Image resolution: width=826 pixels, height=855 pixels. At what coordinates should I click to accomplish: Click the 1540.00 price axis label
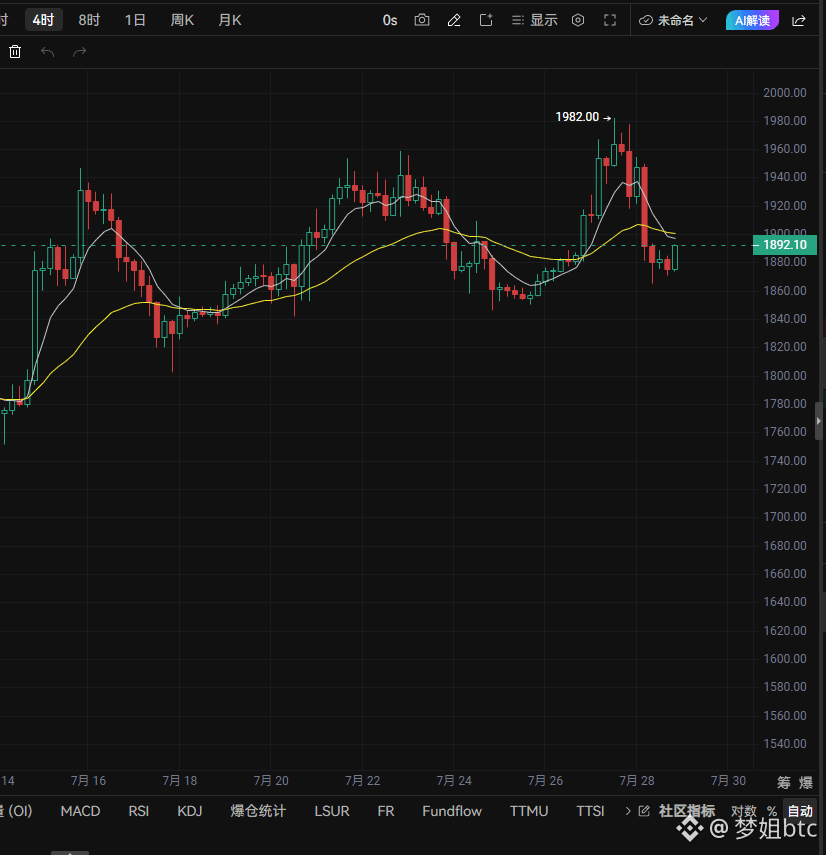click(785, 744)
